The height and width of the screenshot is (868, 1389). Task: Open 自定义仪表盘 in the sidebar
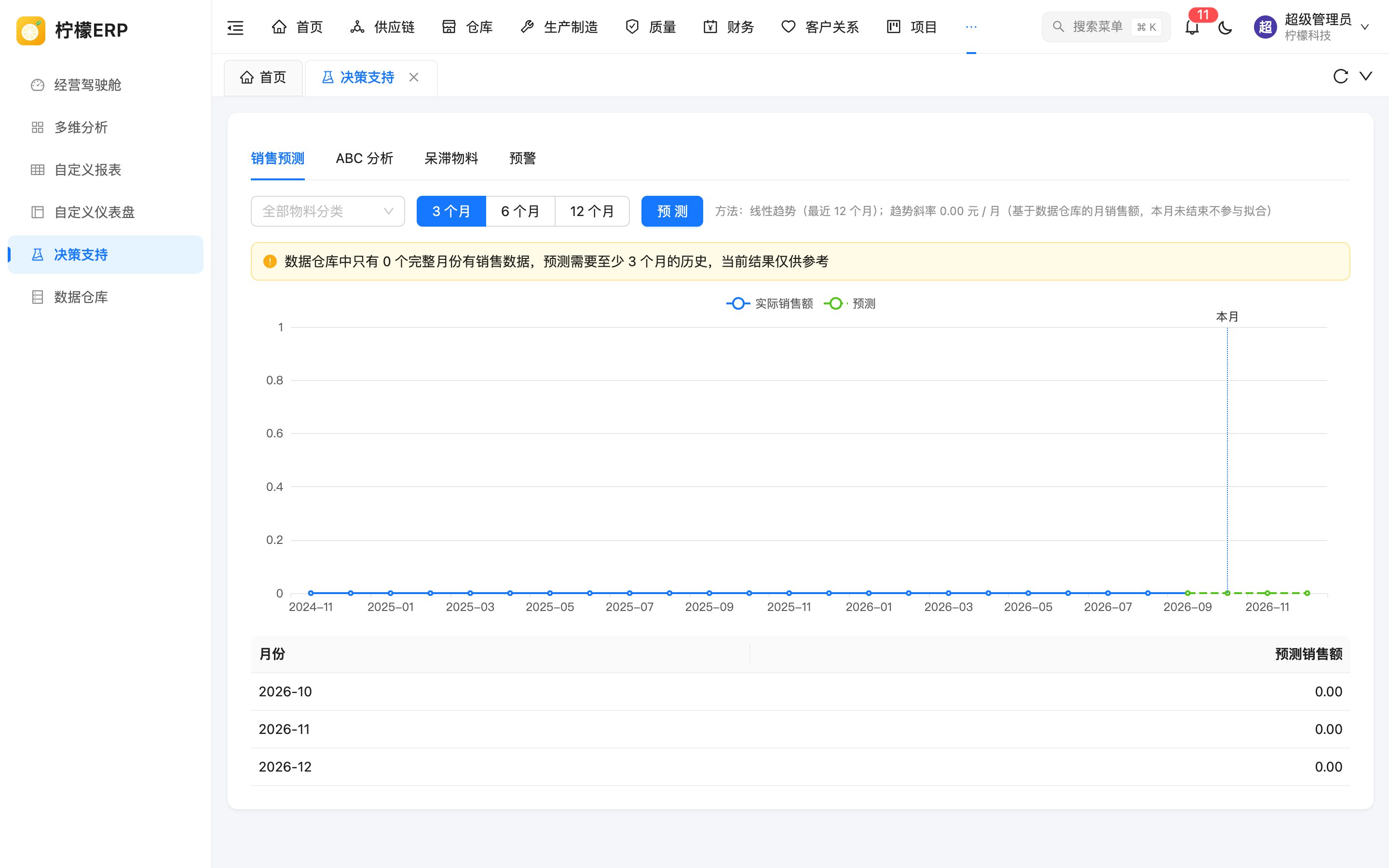click(106, 212)
